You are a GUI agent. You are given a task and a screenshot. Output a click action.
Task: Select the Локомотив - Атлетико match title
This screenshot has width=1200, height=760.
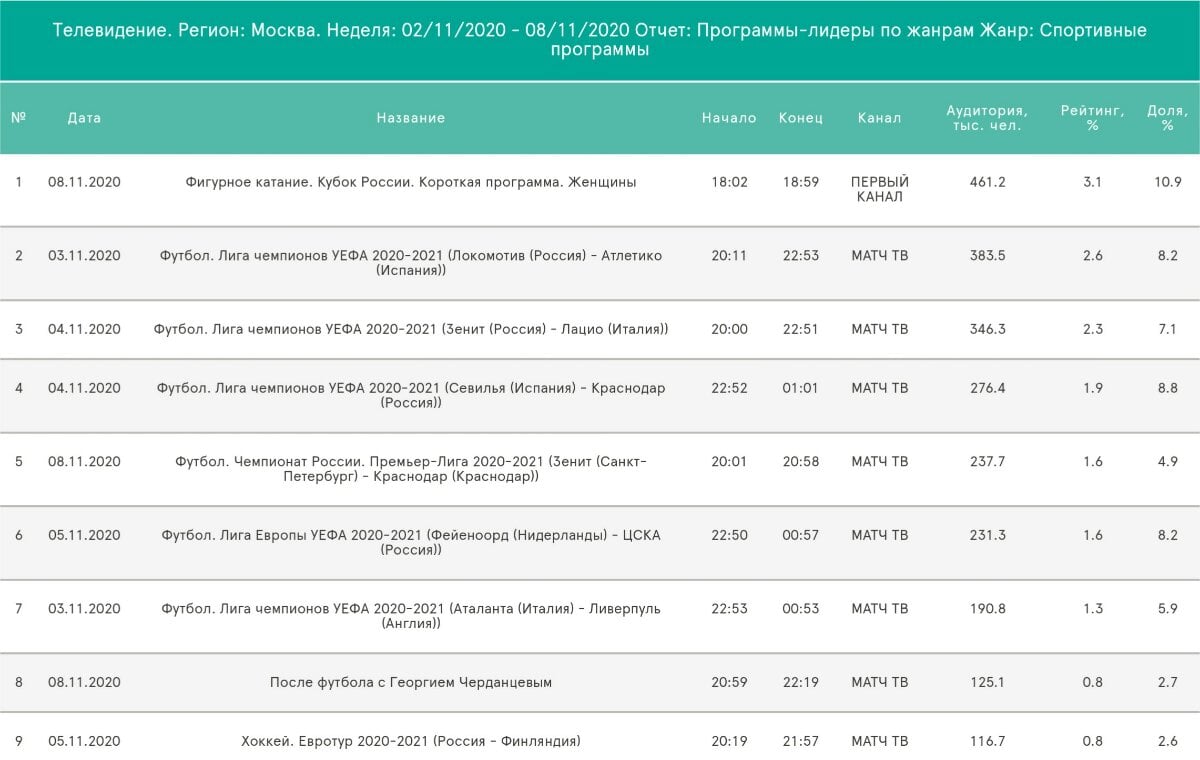pos(411,263)
